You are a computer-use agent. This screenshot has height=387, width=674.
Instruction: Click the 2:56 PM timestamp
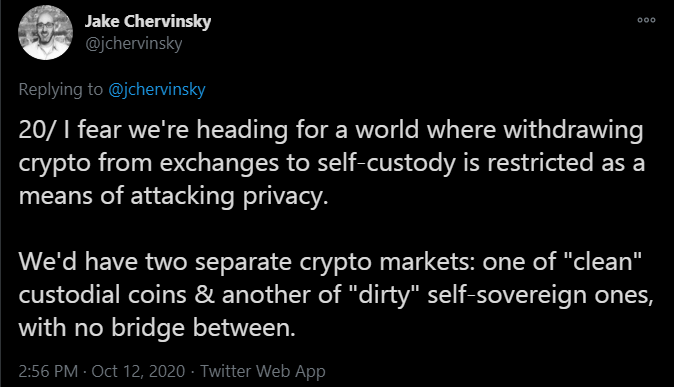click(x=48, y=371)
